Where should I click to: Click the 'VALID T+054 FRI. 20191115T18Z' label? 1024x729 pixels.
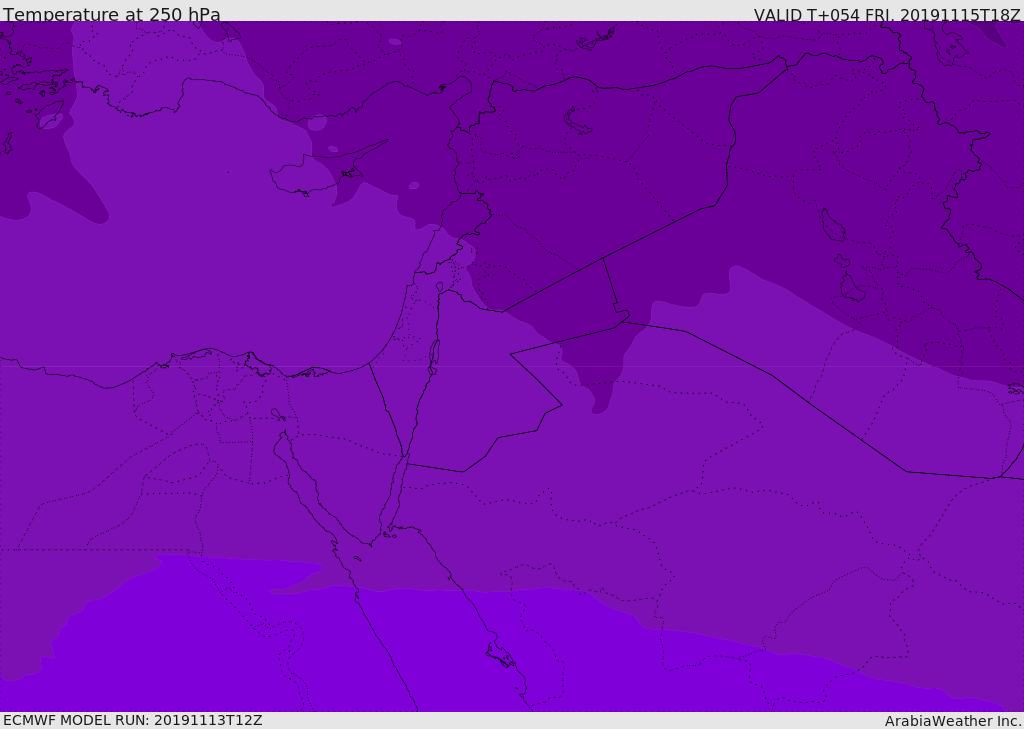coord(888,14)
